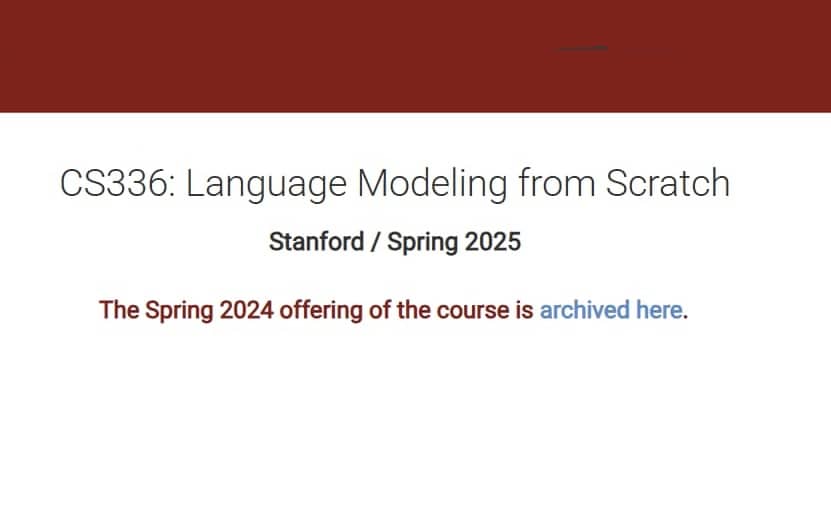Screen dimensions: 831x525
Task: Click "Spring 2025" in the subtitle
Action: point(454,242)
